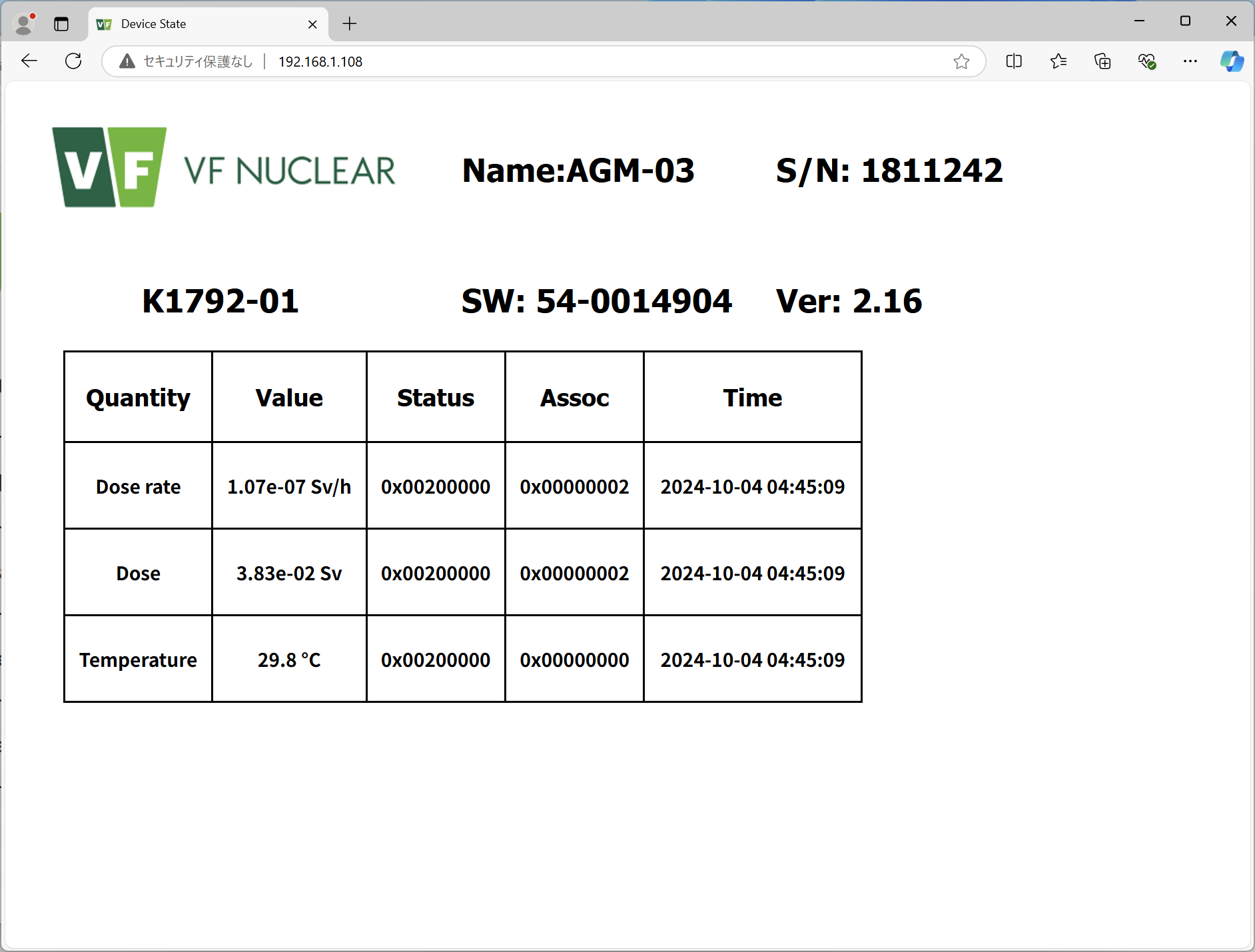Click the browser back arrow
The width and height of the screenshot is (1255, 952).
point(29,61)
